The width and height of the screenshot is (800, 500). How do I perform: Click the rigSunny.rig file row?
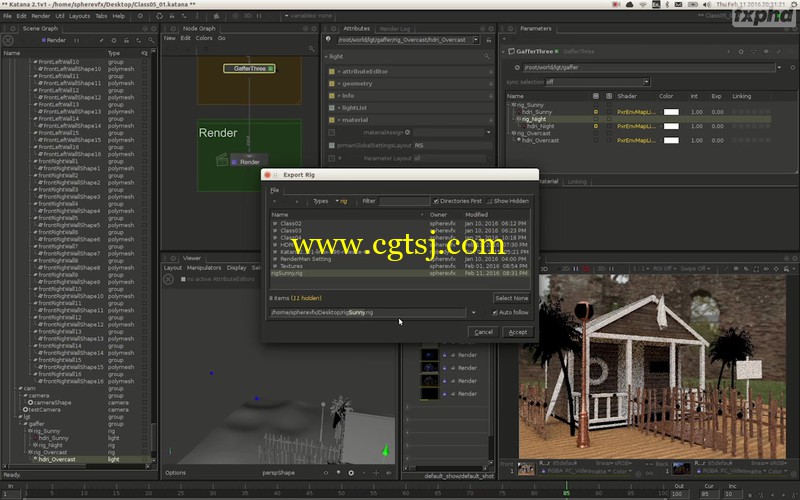tap(399, 273)
